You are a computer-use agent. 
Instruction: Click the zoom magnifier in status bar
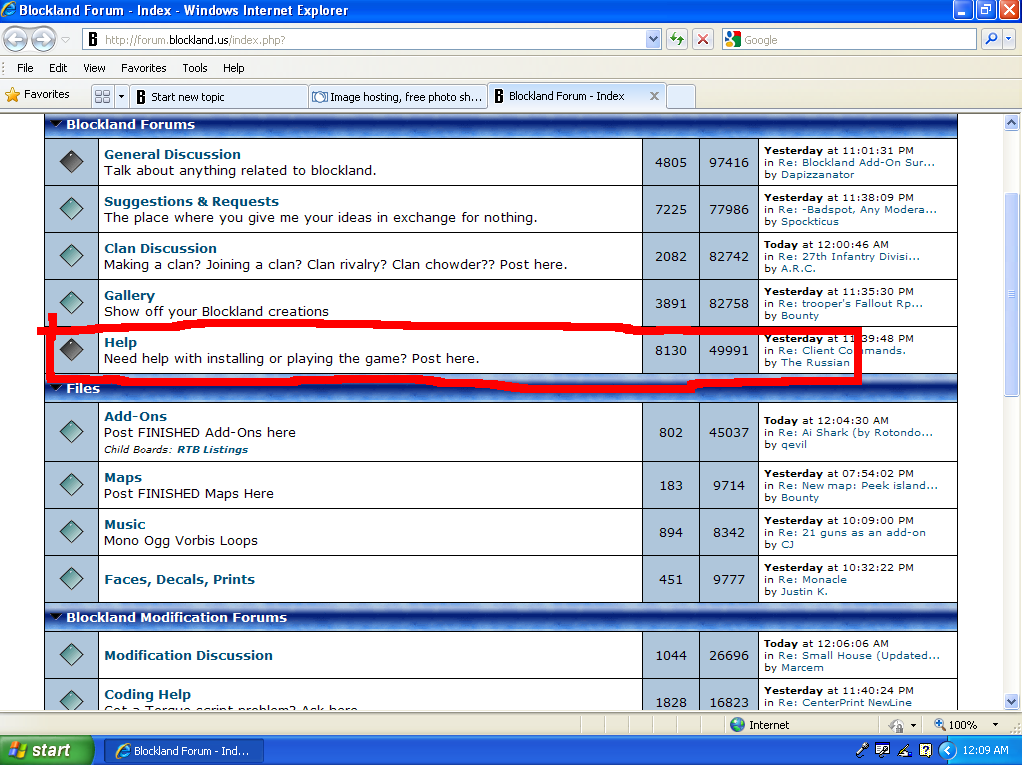940,724
